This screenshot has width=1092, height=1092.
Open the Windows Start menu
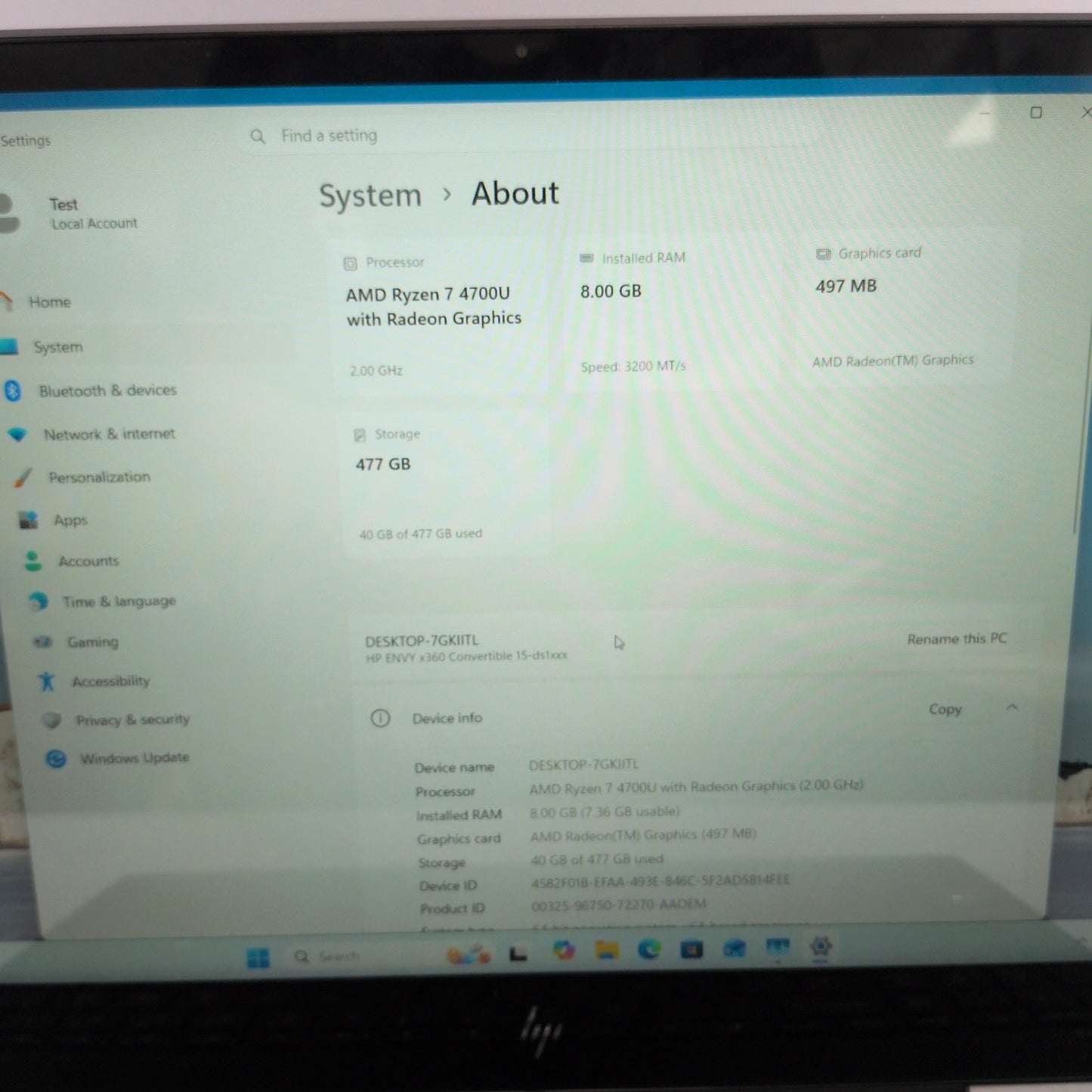click(258, 957)
